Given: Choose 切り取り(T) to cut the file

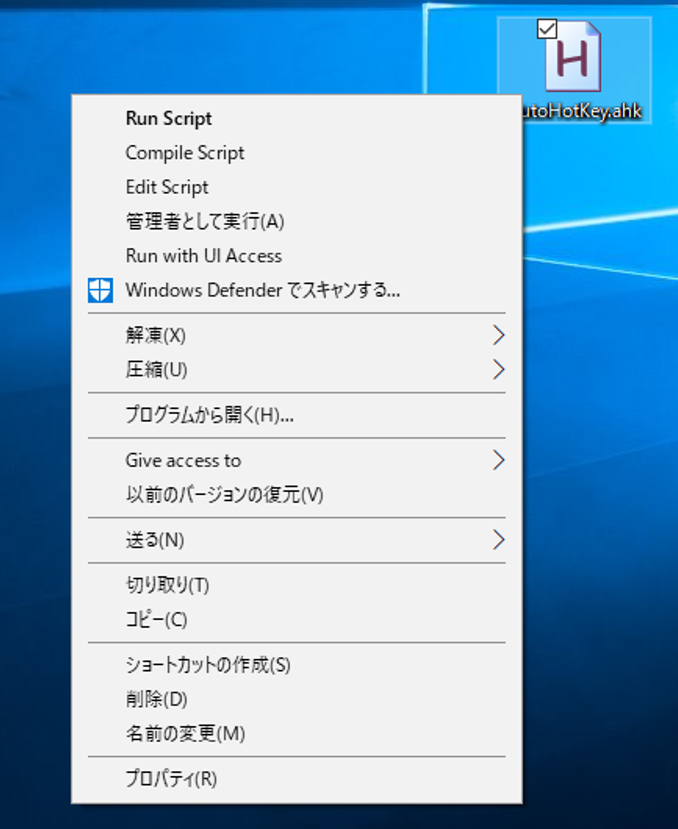Looking at the screenshot, I should pos(297,585).
